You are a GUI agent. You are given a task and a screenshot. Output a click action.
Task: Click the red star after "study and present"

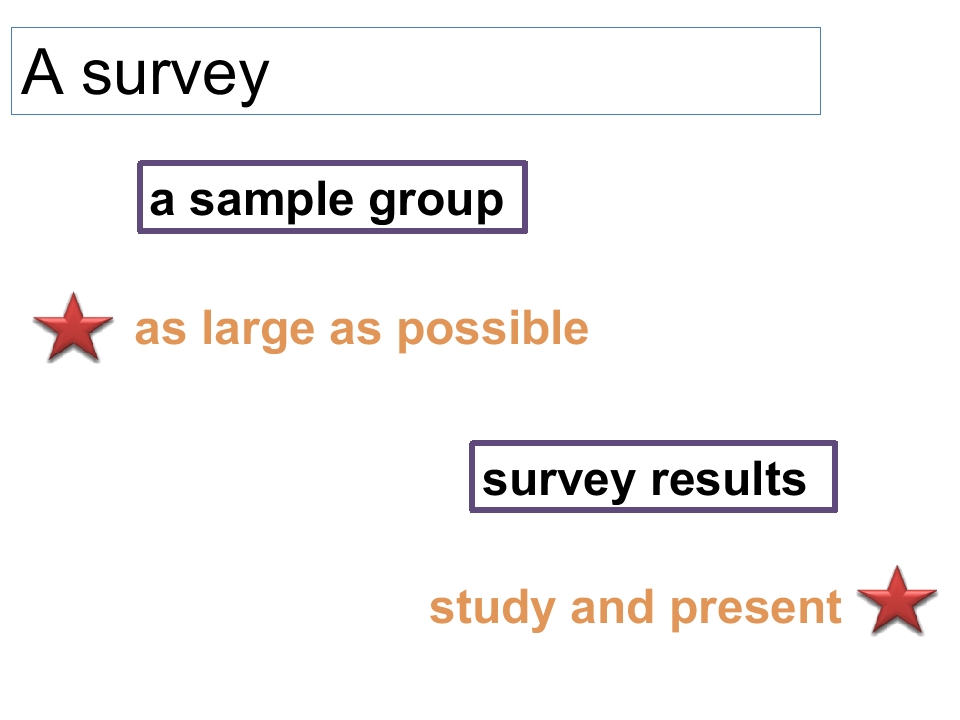897,601
